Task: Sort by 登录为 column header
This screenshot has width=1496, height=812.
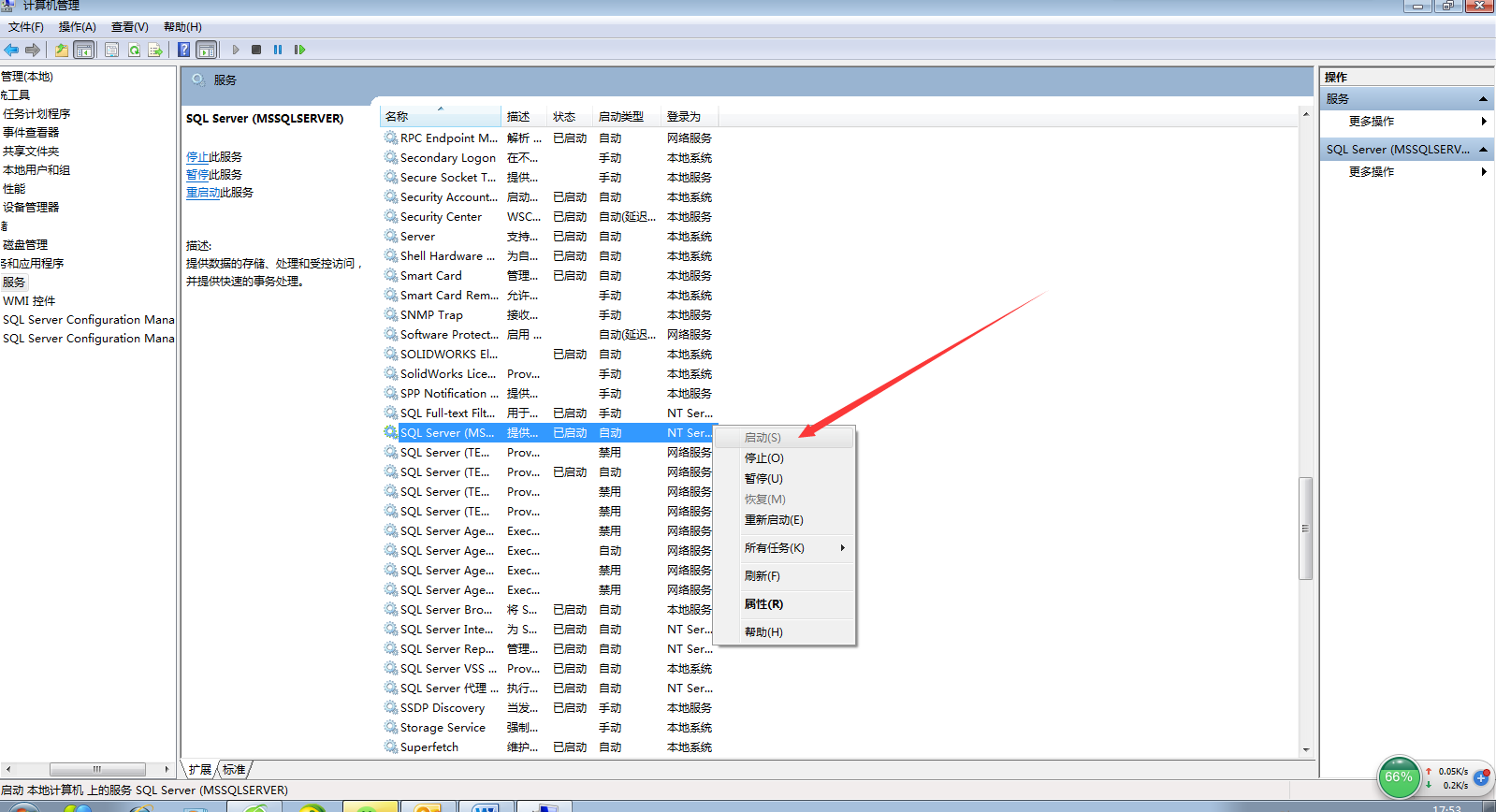Action: [690, 116]
